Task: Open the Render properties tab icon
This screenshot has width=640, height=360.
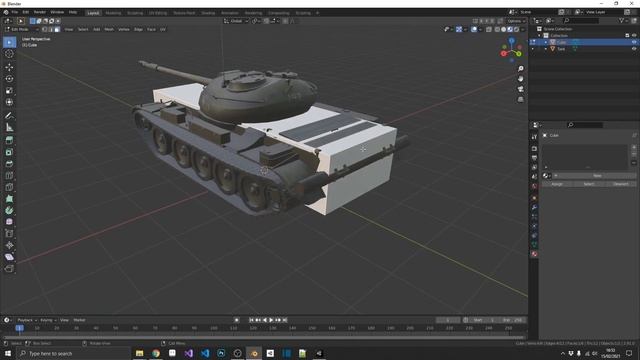Action: (534, 149)
